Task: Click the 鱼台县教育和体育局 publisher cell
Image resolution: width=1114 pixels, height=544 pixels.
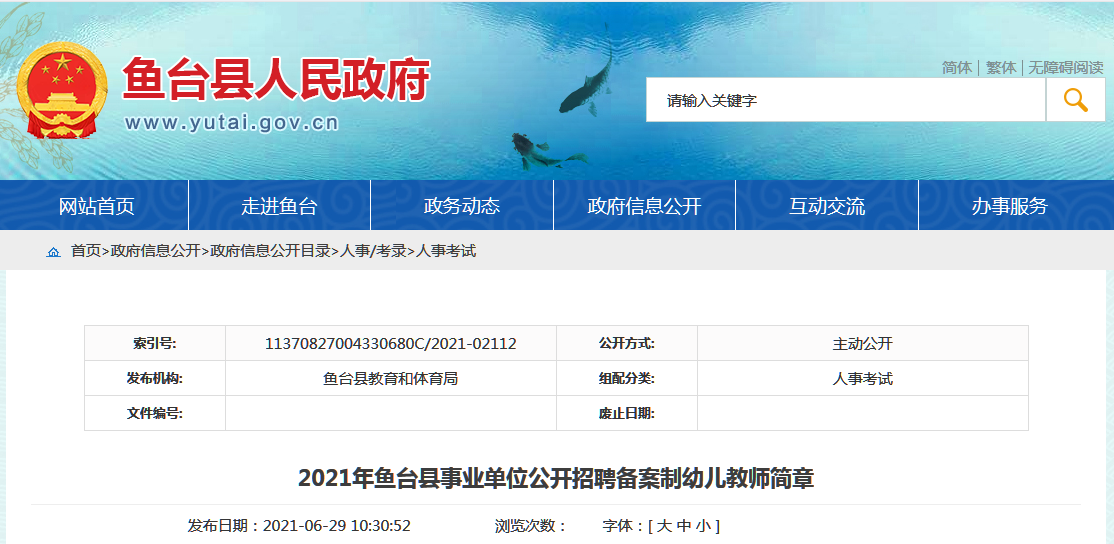Action: pos(391,379)
